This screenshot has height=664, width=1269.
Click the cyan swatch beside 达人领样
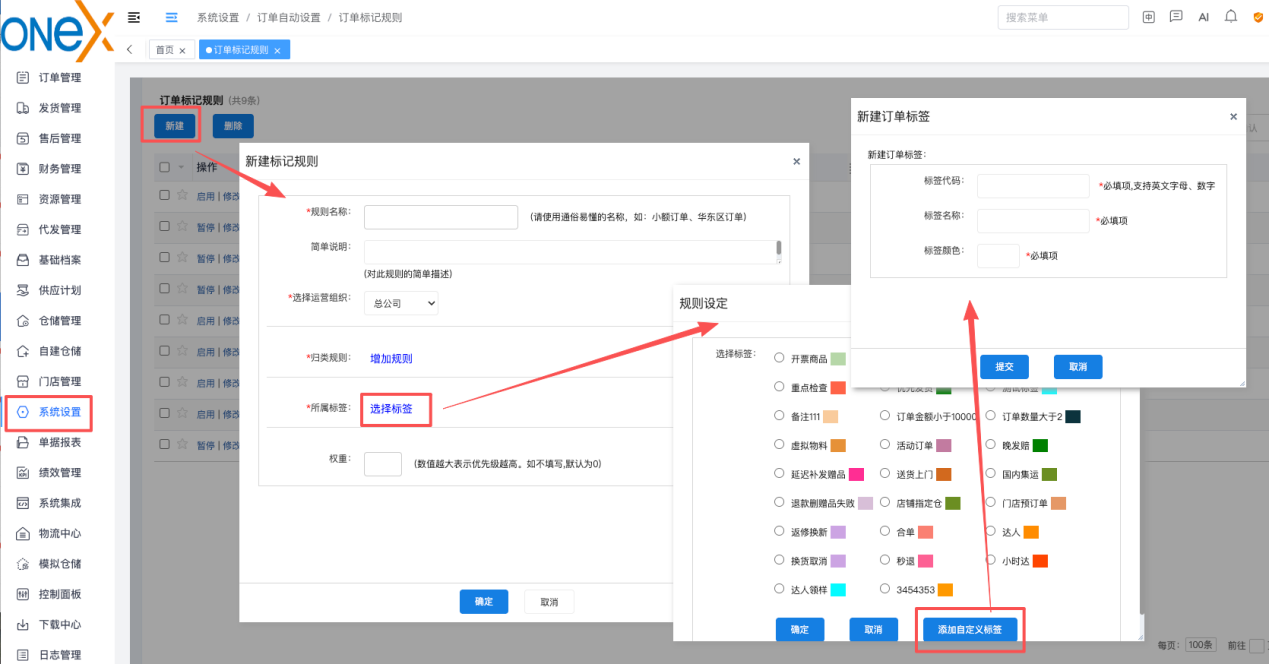click(838, 590)
